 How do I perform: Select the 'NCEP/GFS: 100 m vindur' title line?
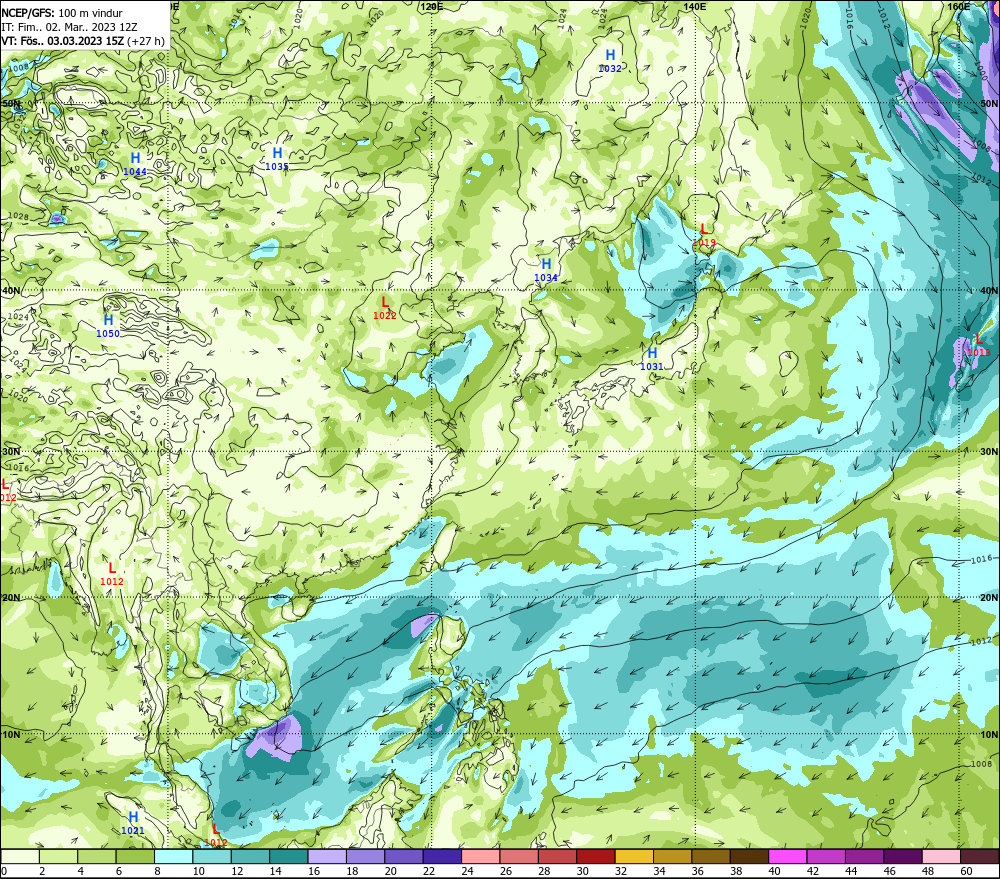(x=62, y=13)
